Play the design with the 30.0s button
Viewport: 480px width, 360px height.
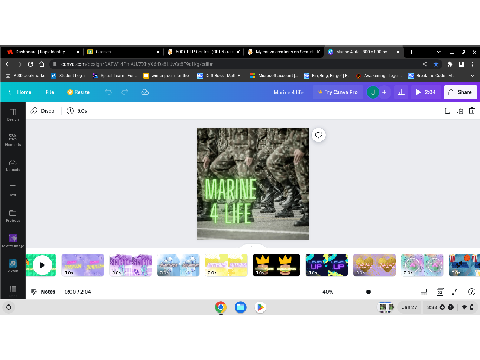coord(425,92)
